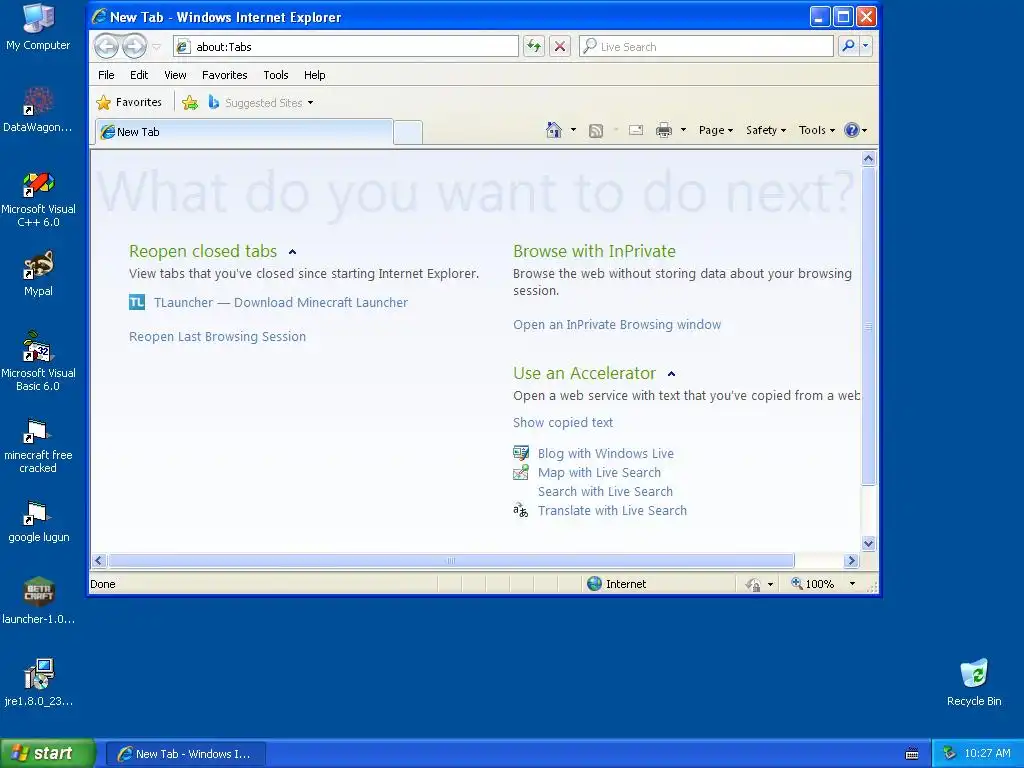Image resolution: width=1024 pixels, height=768 pixels.
Task: Click inside the about:Tabs address bar
Action: click(346, 46)
